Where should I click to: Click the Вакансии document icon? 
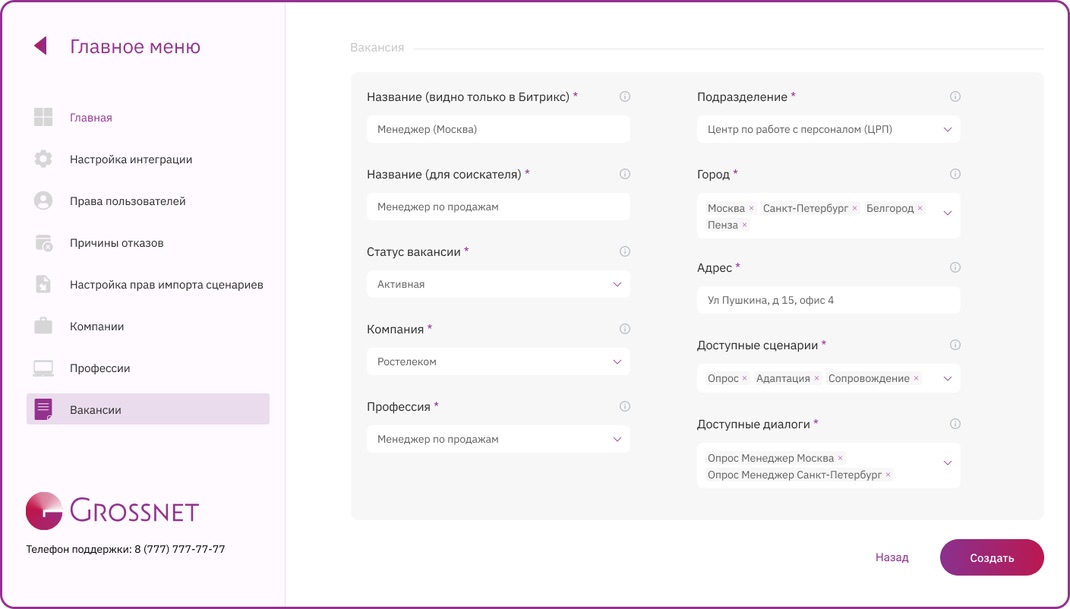coord(43,410)
